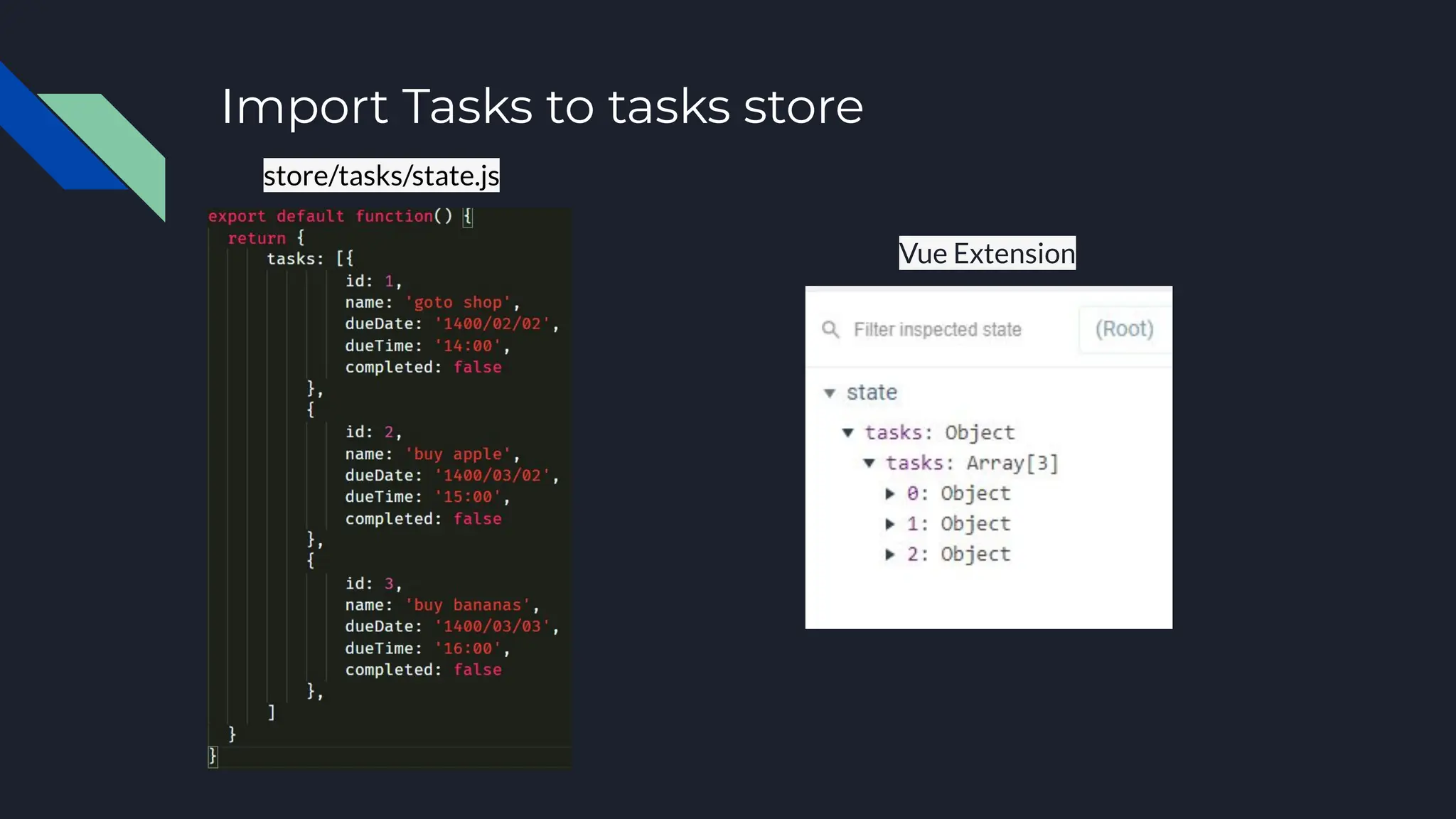Click the 'tasks: Array[3]' text
Viewport: 1456px width, 819px height.
972,464
